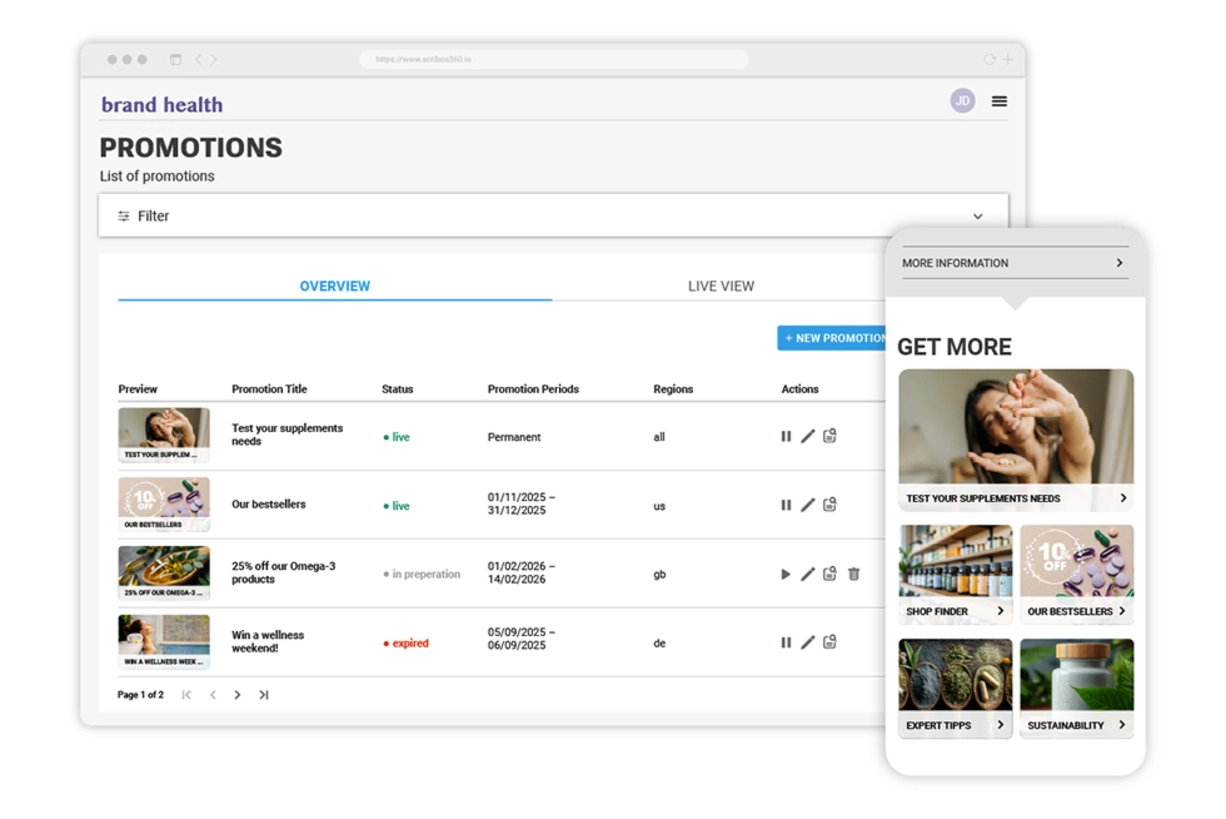Click the pencil icon for Omega-3 promotion
This screenshot has width=1226, height=819.
(x=808, y=574)
